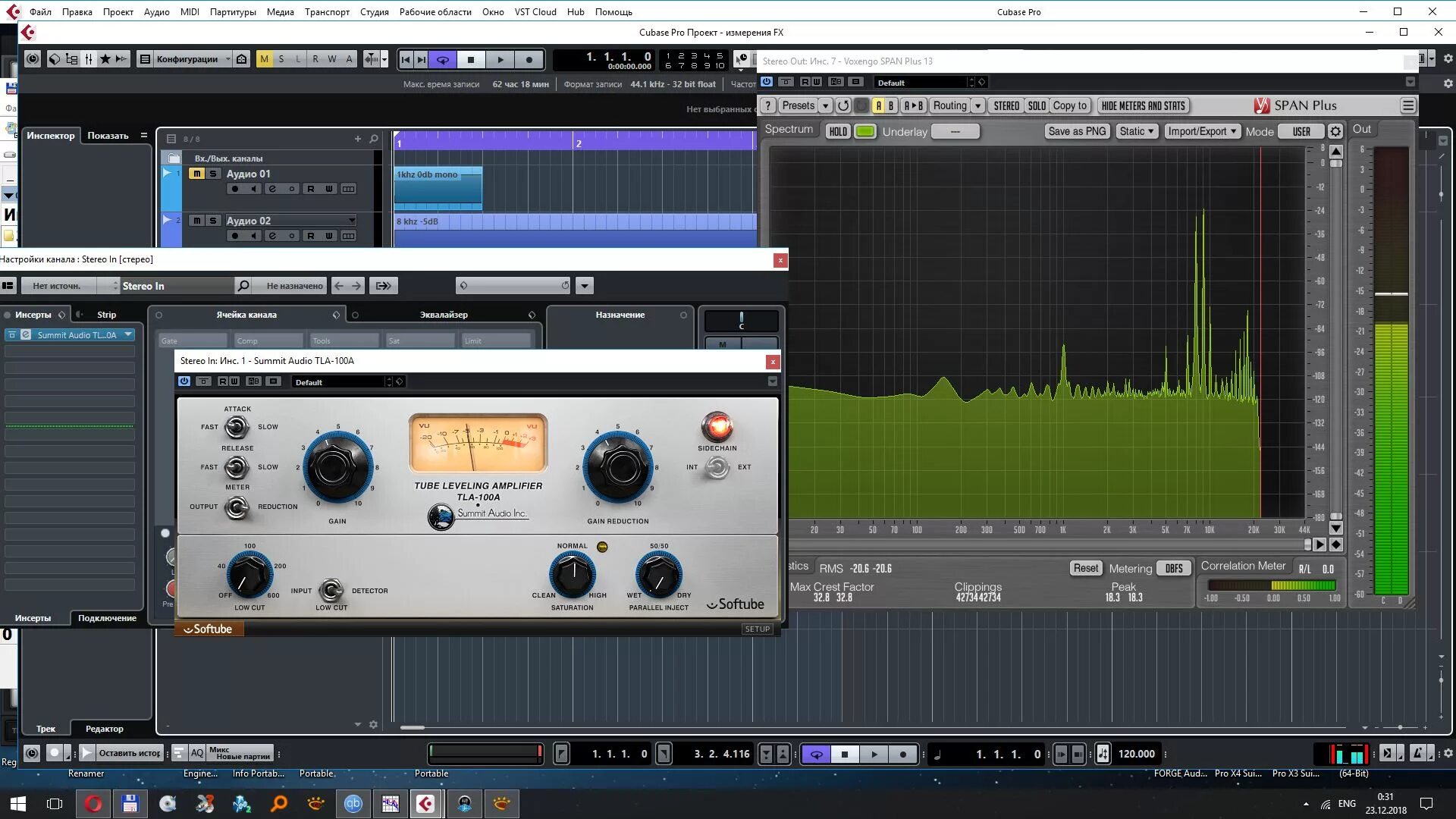Click add track plus icon in track list
The width and height of the screenshot is (1456, 819).
(x=357, y=139)
